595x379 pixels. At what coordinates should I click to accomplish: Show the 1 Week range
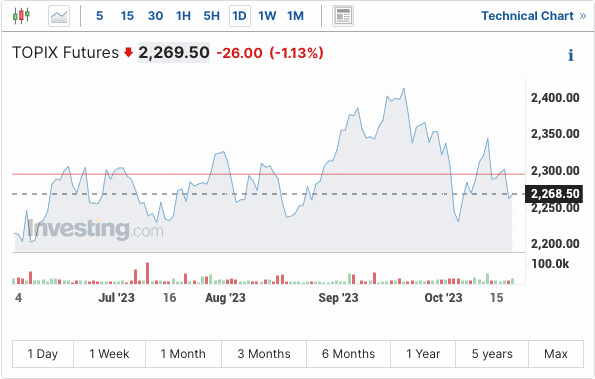(109, 354)
